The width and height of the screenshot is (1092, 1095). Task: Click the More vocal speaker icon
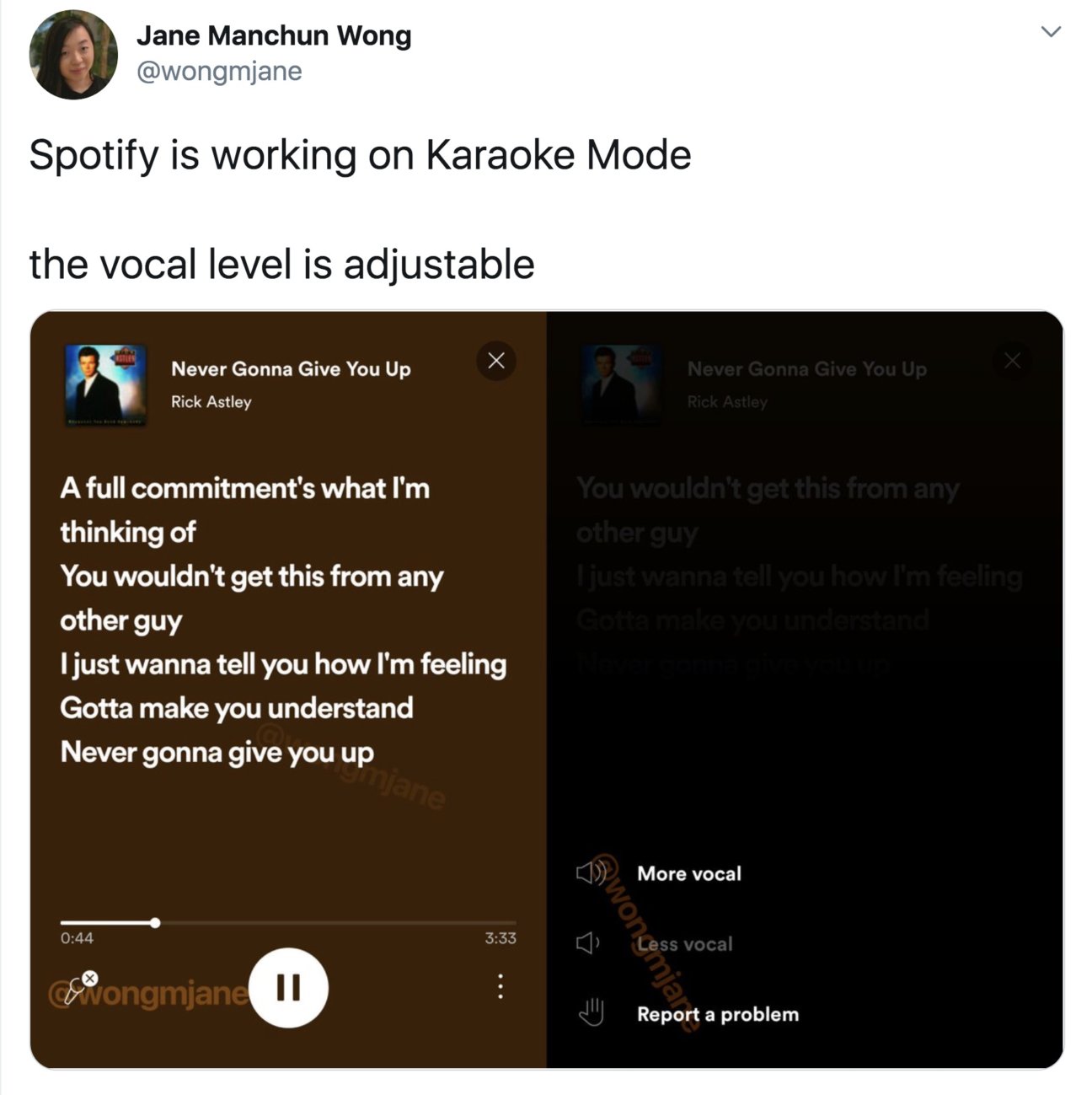pos(591,873)
